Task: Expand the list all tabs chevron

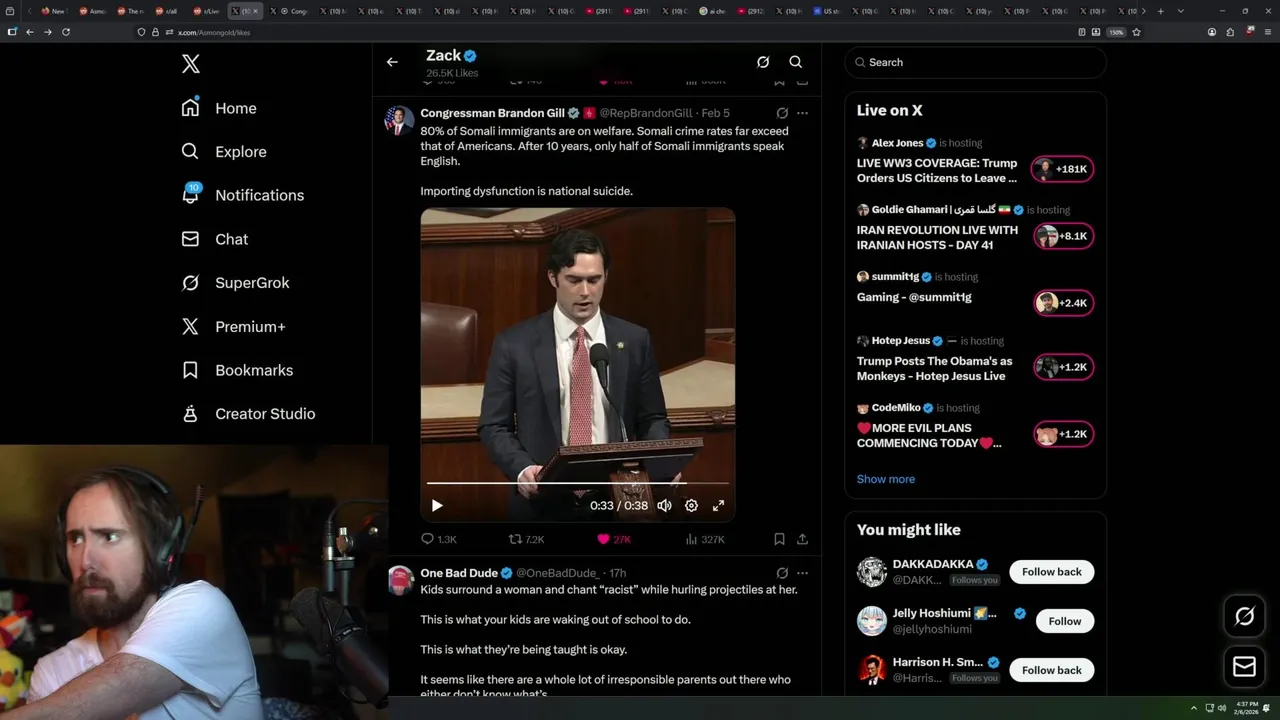Action: [x=1181, y=11]
